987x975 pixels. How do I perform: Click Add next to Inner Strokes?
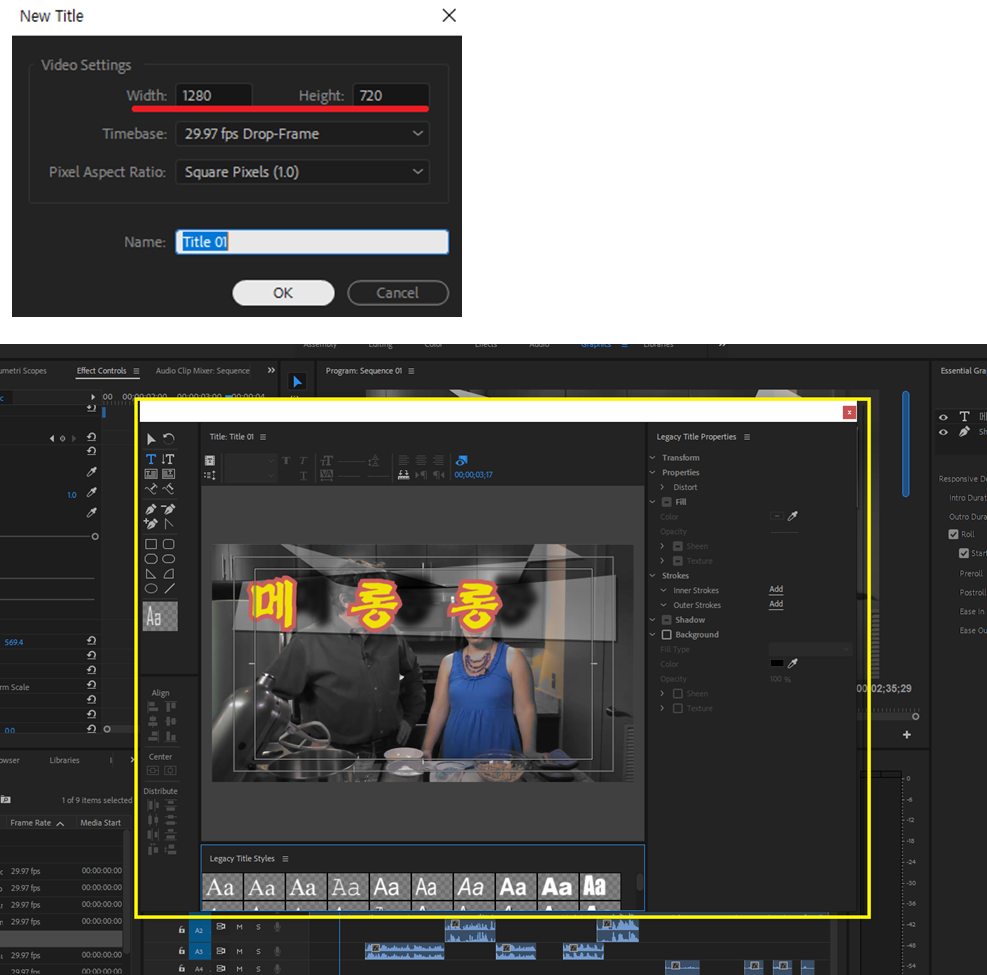pos(776,589)
